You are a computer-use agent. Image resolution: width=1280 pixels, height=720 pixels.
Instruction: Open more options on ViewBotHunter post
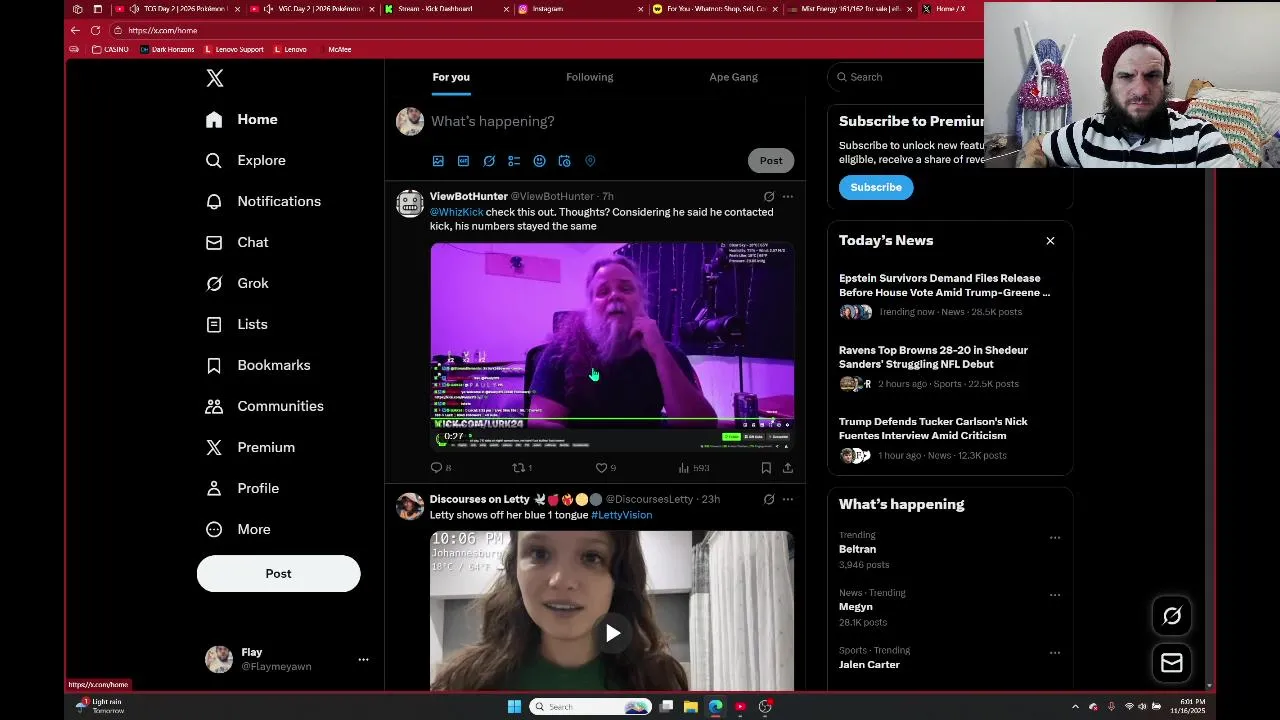788,196
